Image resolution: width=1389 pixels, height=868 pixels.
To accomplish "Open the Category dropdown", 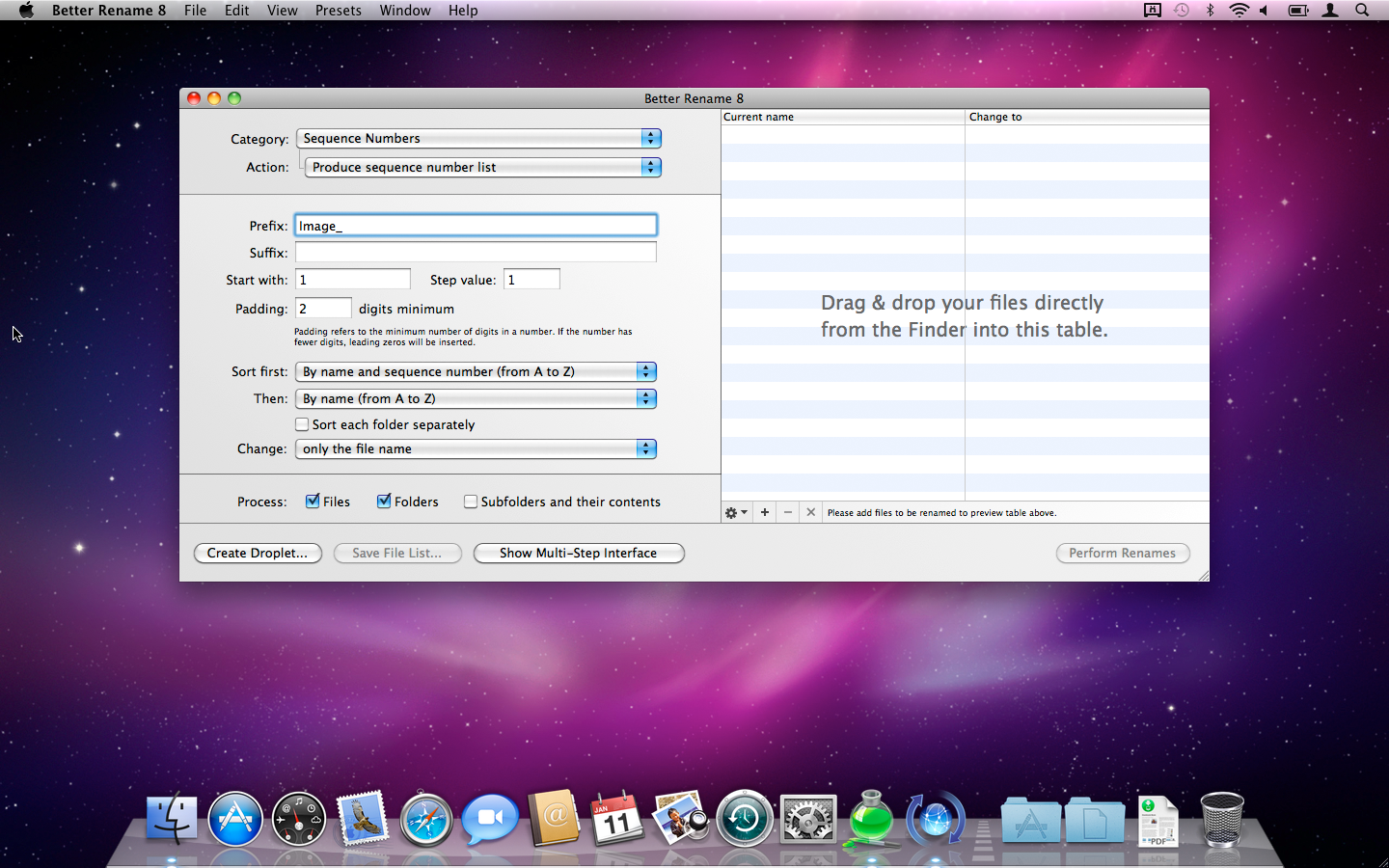I will click(478, 139).
